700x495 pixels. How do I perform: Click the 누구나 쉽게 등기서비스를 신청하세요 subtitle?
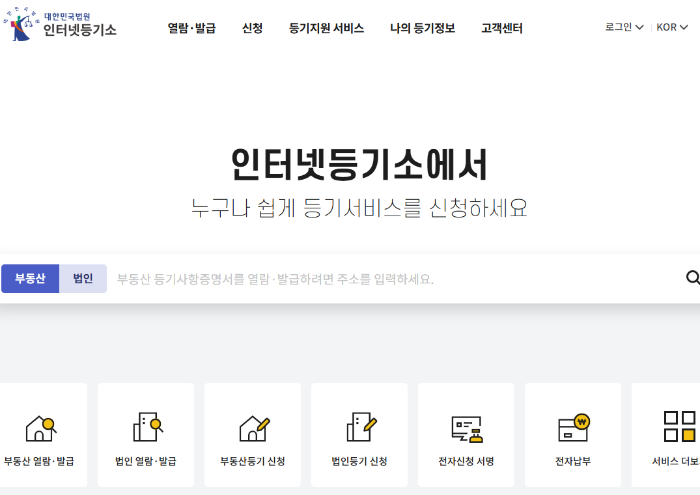pos(359,208)
